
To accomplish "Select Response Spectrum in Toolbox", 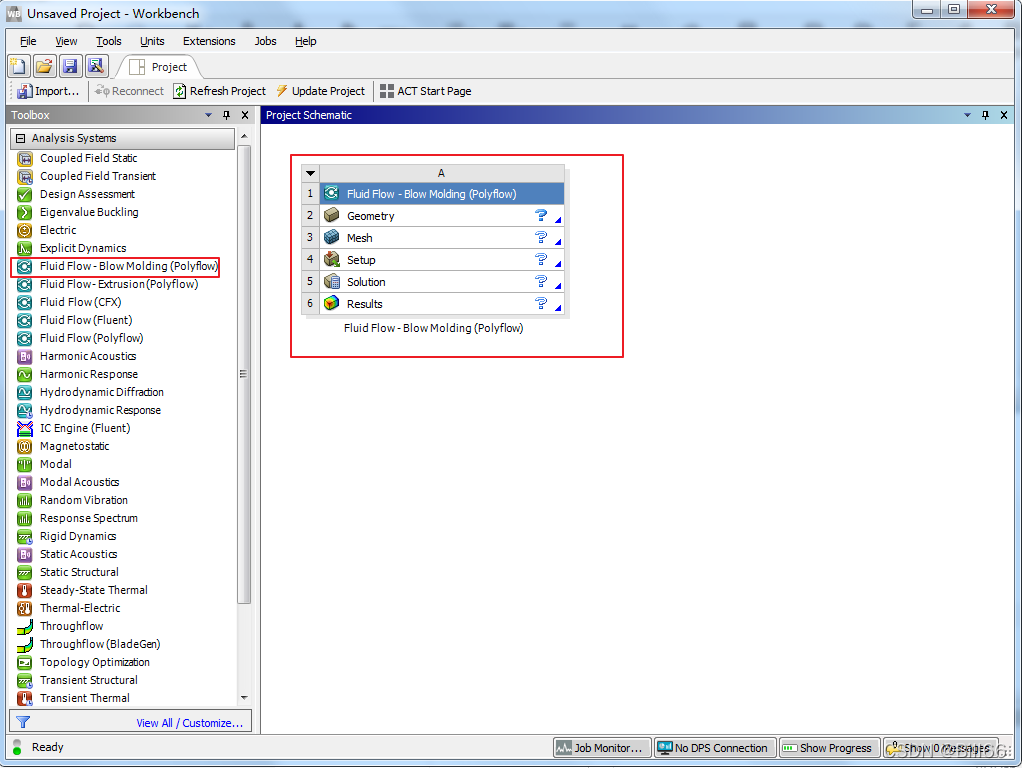I will click(x=88, y=518).
